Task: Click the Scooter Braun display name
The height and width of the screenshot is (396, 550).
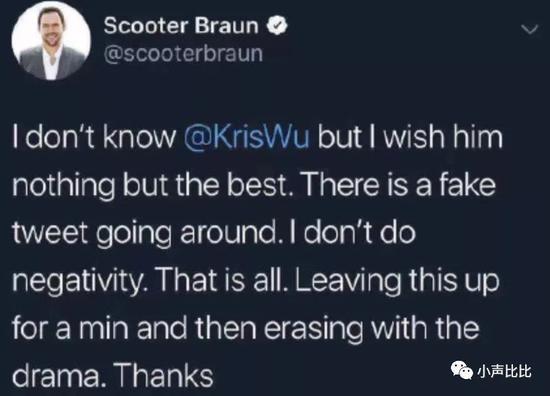Action: tap(181, 26)
